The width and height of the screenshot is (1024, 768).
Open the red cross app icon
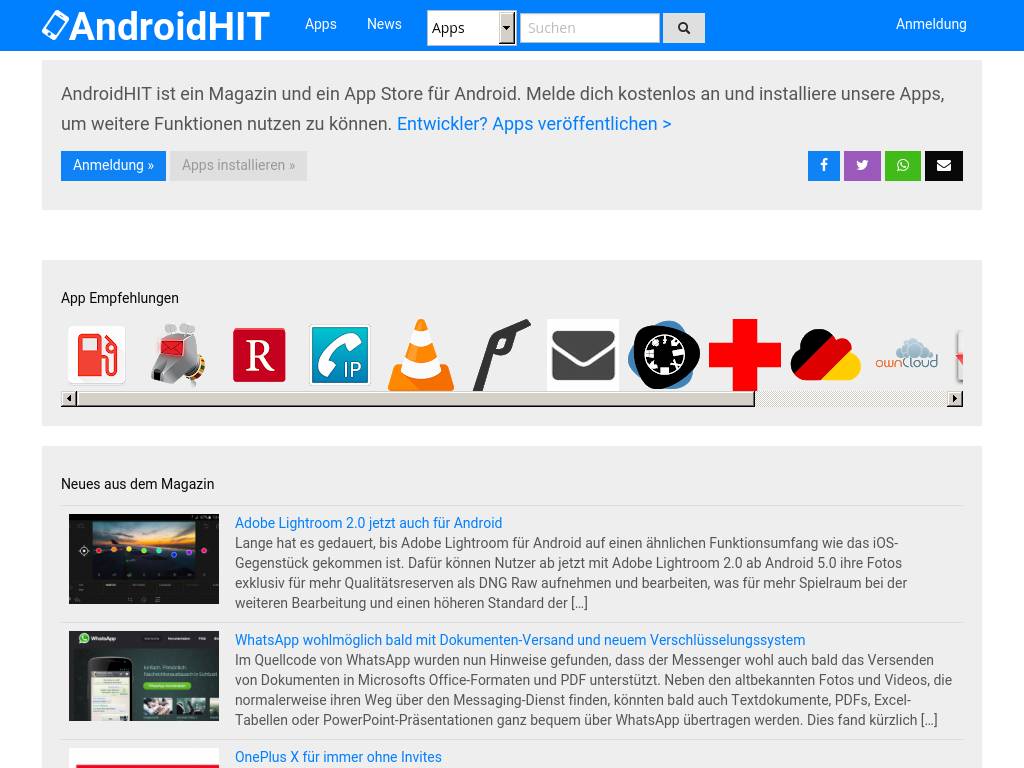pos(744,355)
